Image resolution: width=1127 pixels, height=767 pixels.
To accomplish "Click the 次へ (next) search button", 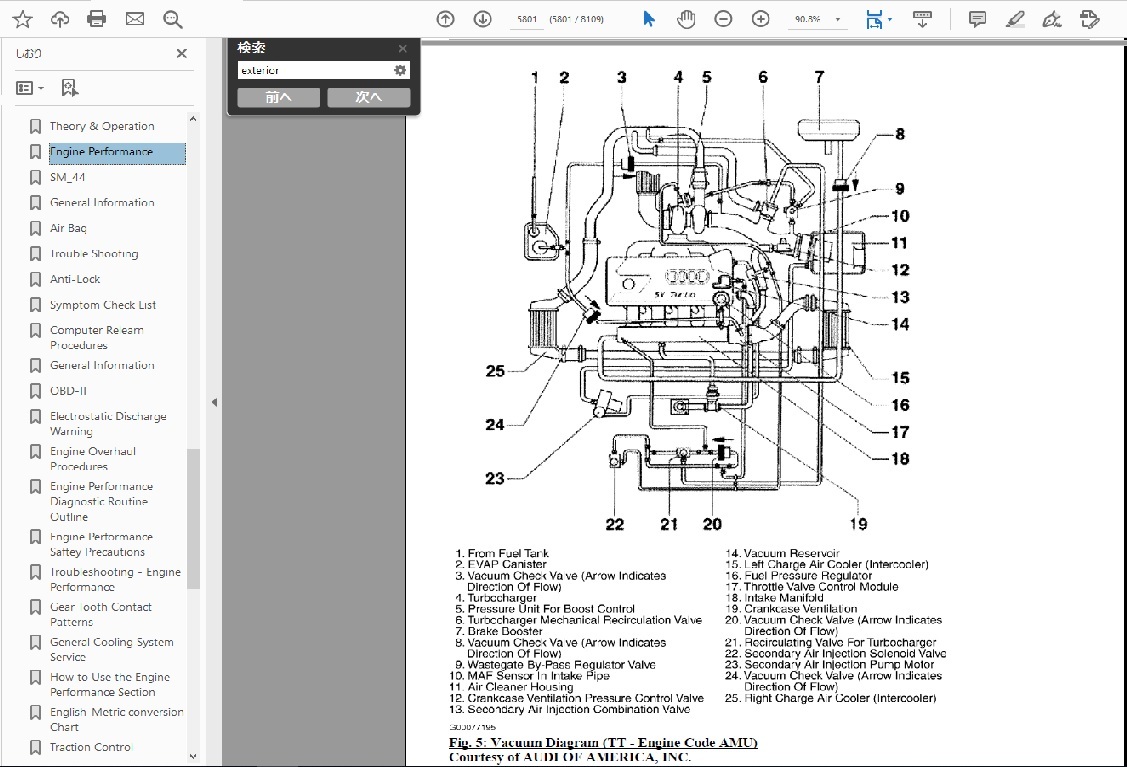I will pos(368,97).
